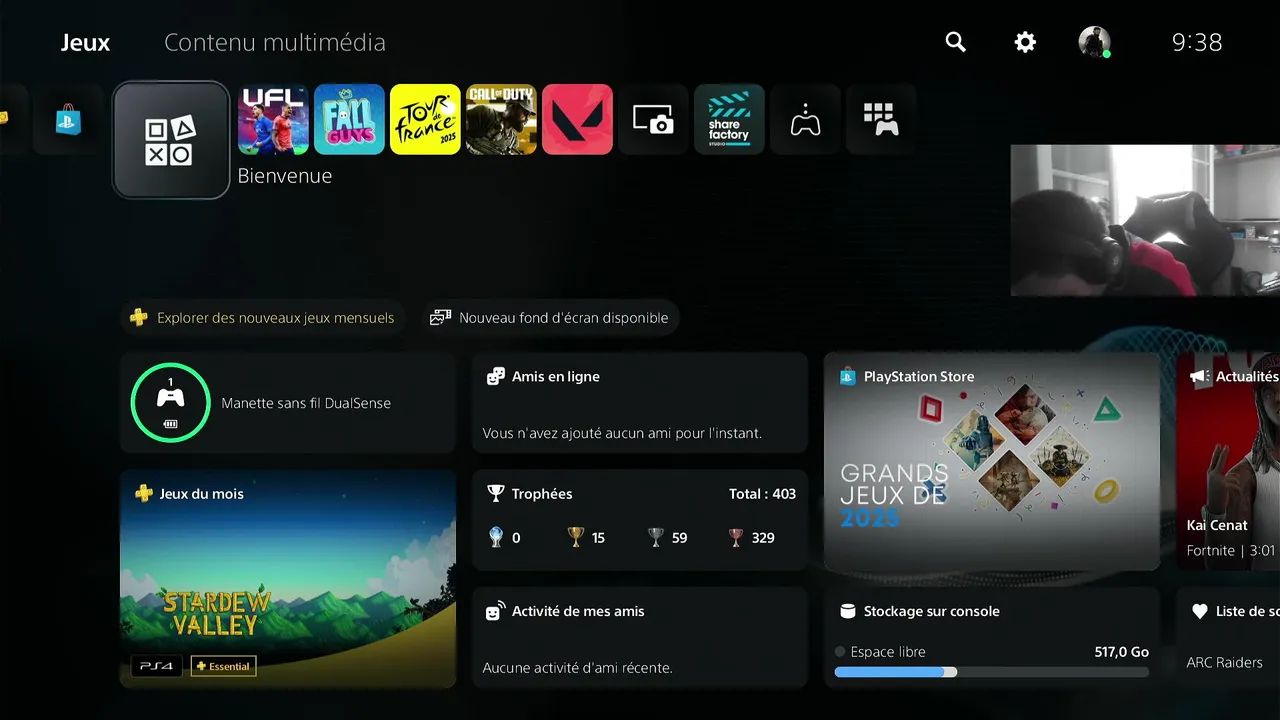The width and height of the screenshot is (1280, 720).
Task: Launch the red Valorant game tile
Action: [x=577, y=120]
